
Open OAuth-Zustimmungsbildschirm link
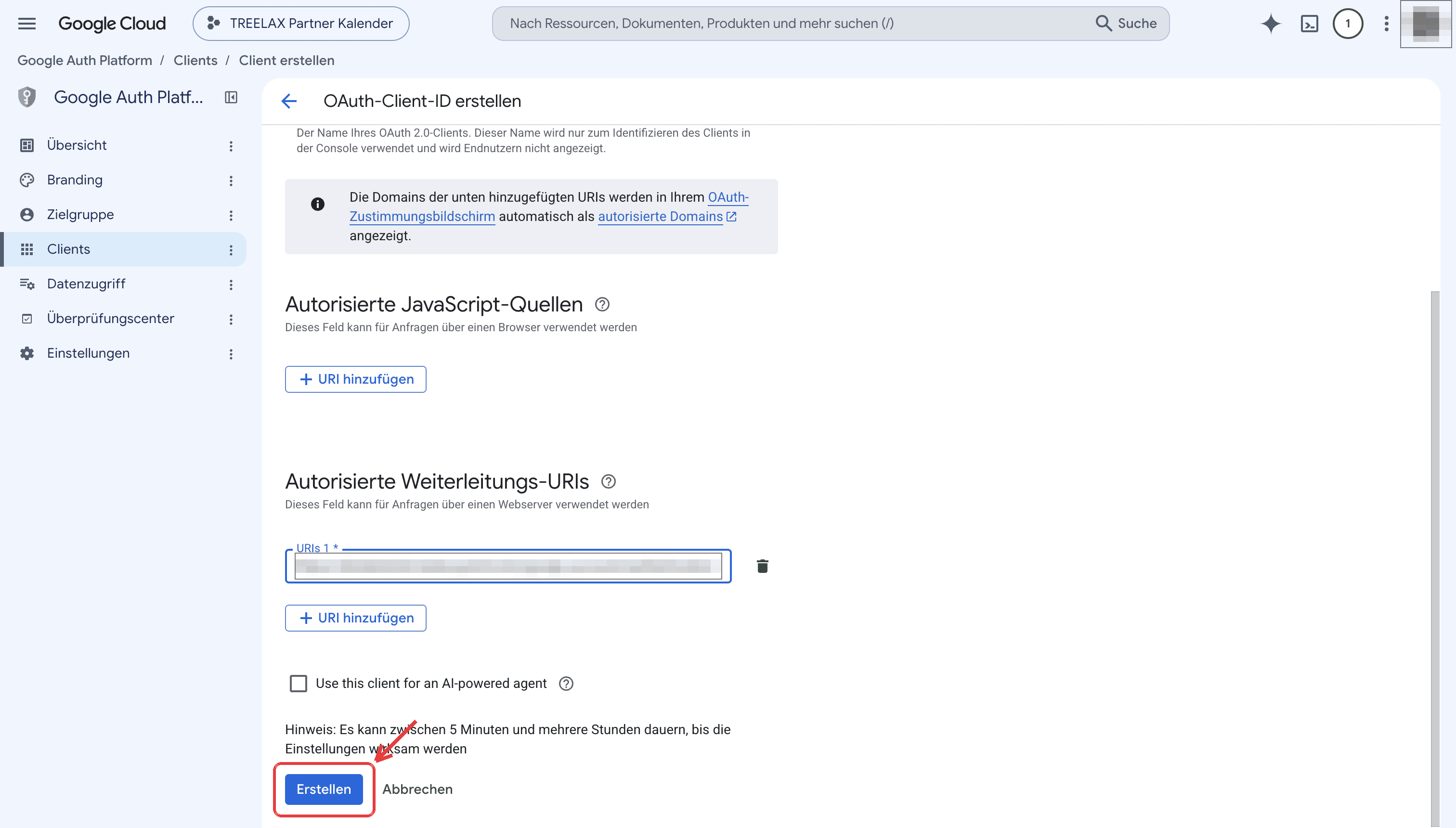point(422,217)
